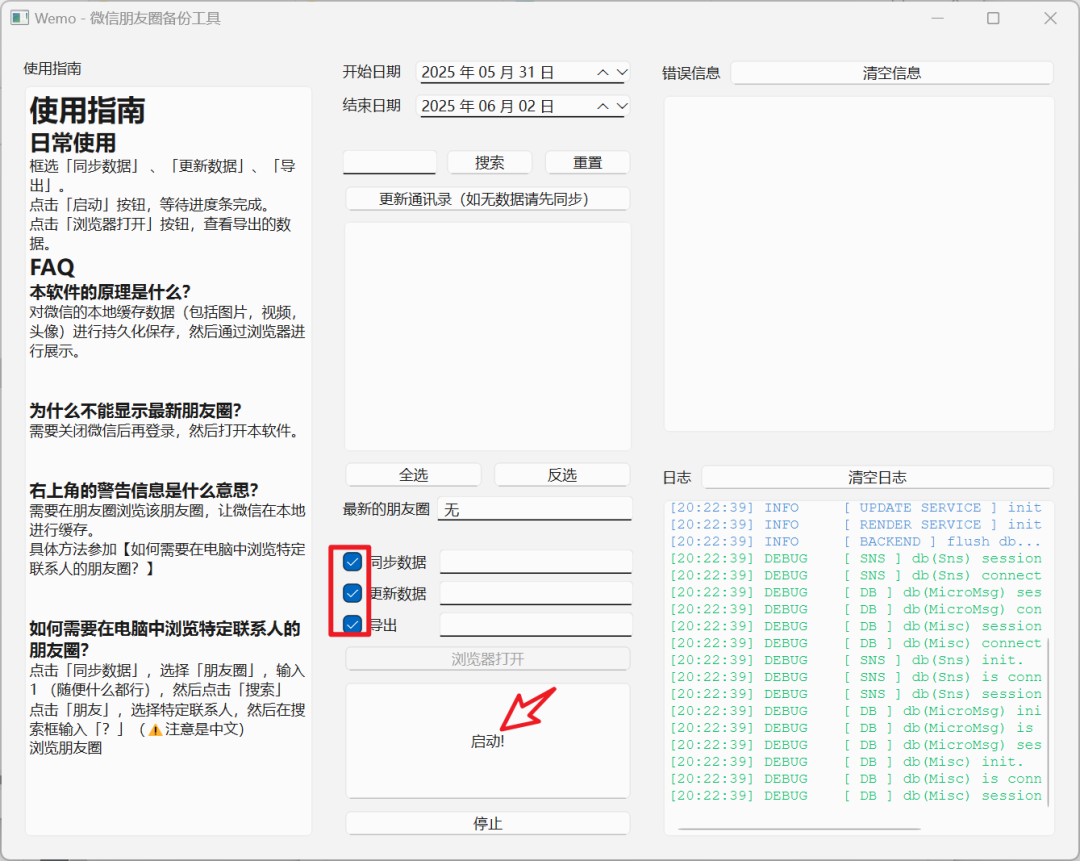The height and width of the screenshot is (861, 1080).
Task: Click the 搜索 (Search) button
Action: [x=489, y=162]
